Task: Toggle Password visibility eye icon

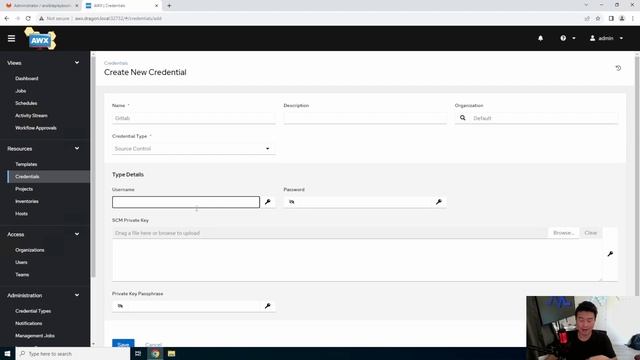Action: [291, 202]
